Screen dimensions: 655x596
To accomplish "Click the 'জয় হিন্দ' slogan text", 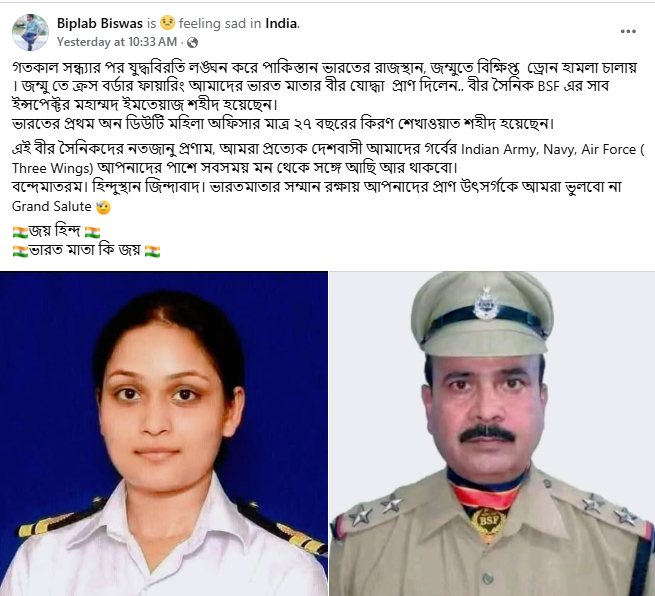I will tap(55, 231).
